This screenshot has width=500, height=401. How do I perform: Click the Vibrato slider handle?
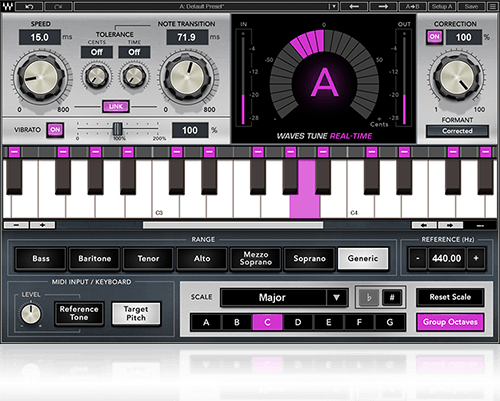point(117,129)
